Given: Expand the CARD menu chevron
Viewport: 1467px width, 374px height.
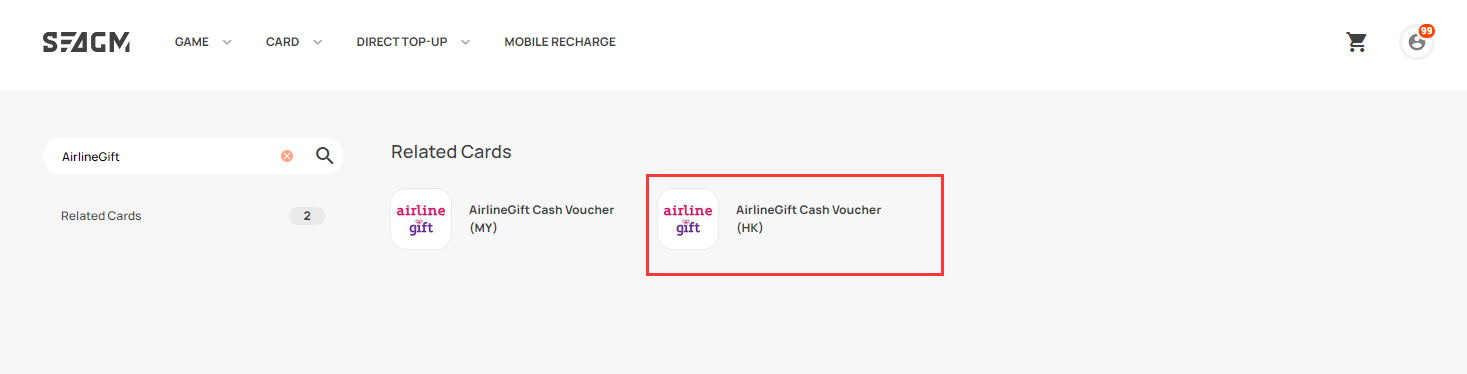Looking at the screenshot, I should tap(317, 42).
